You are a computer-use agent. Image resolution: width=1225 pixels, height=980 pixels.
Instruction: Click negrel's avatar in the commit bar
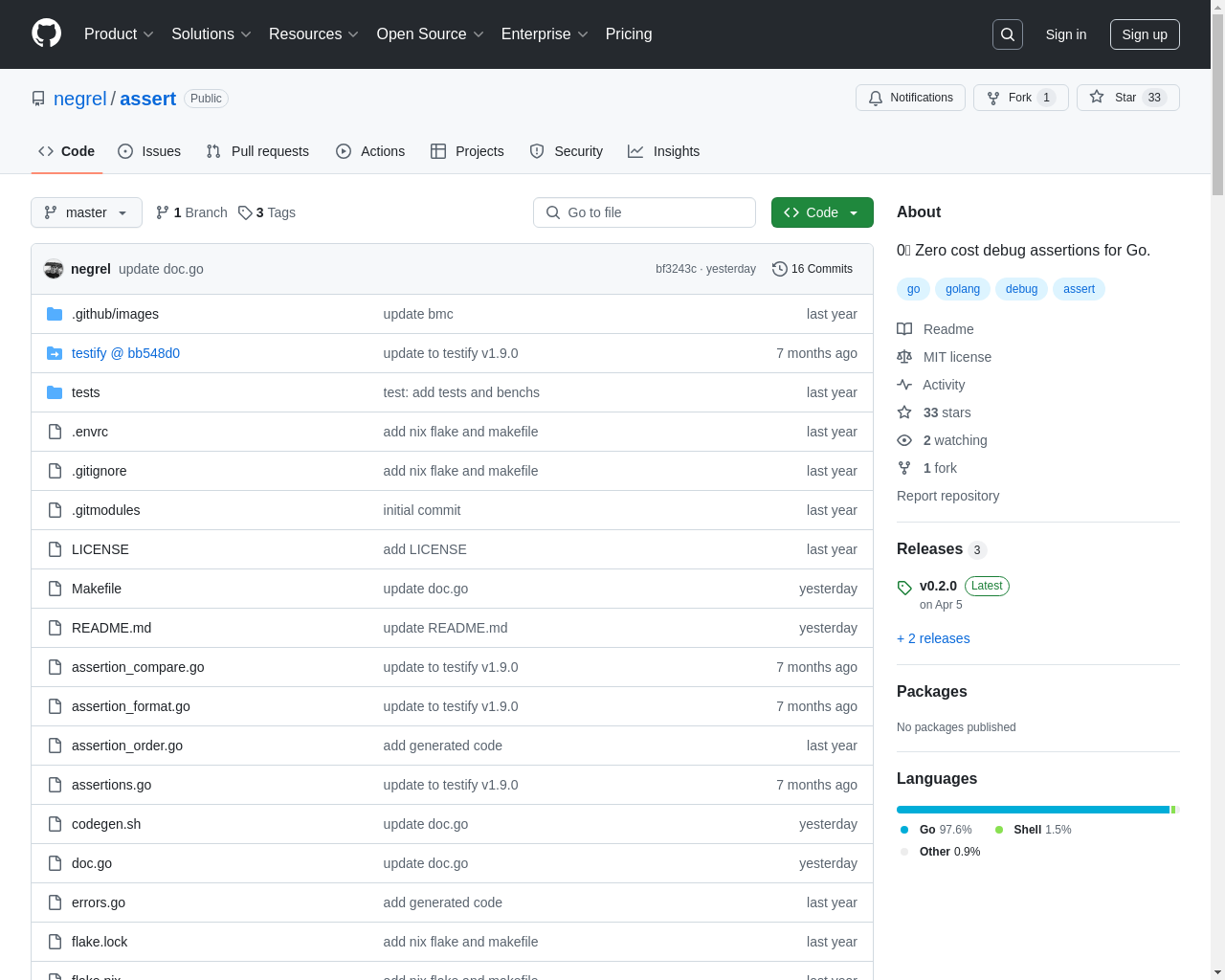pos(54,269)
